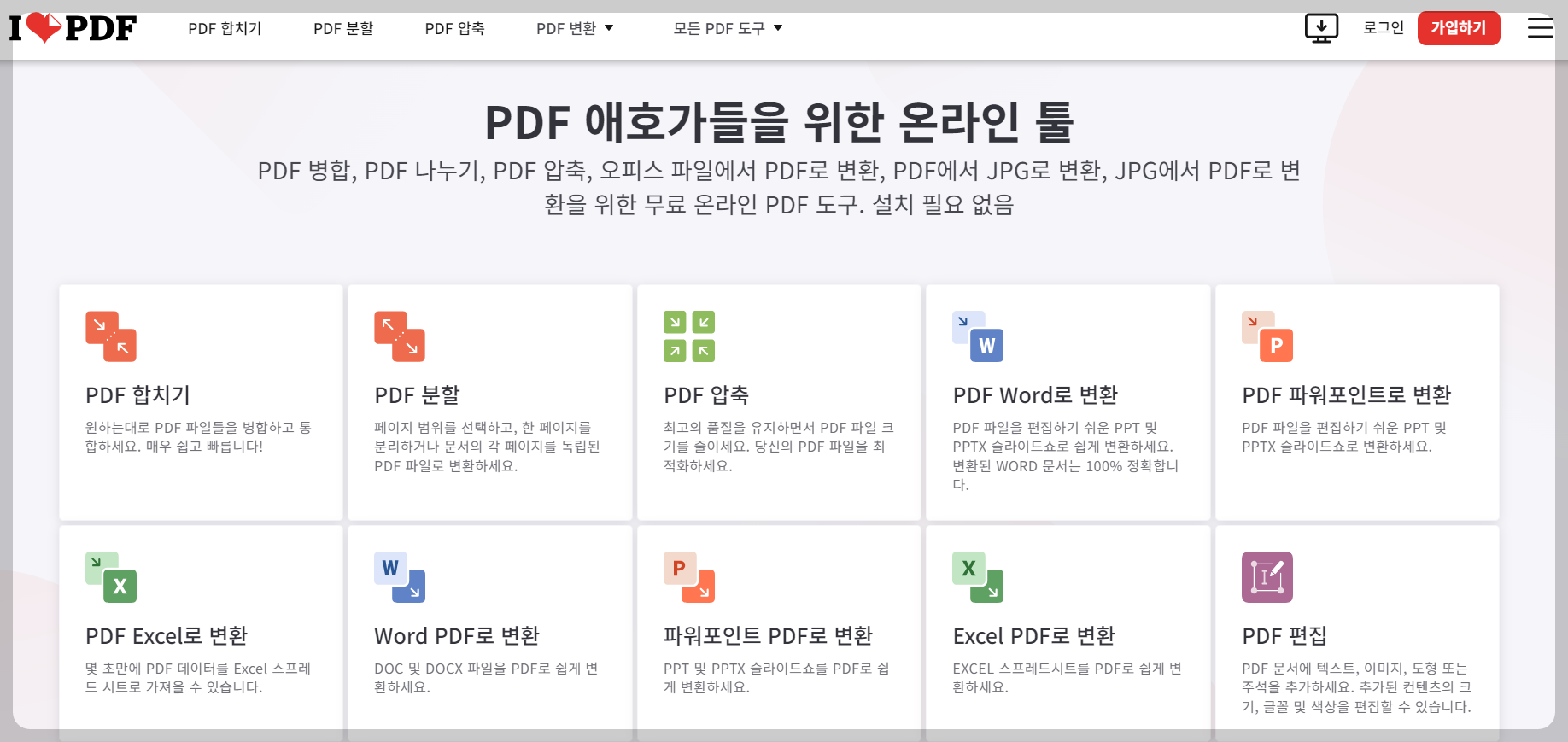
Task: Open PDF 압축 in the top menu
Action: [x=454, y=28]
